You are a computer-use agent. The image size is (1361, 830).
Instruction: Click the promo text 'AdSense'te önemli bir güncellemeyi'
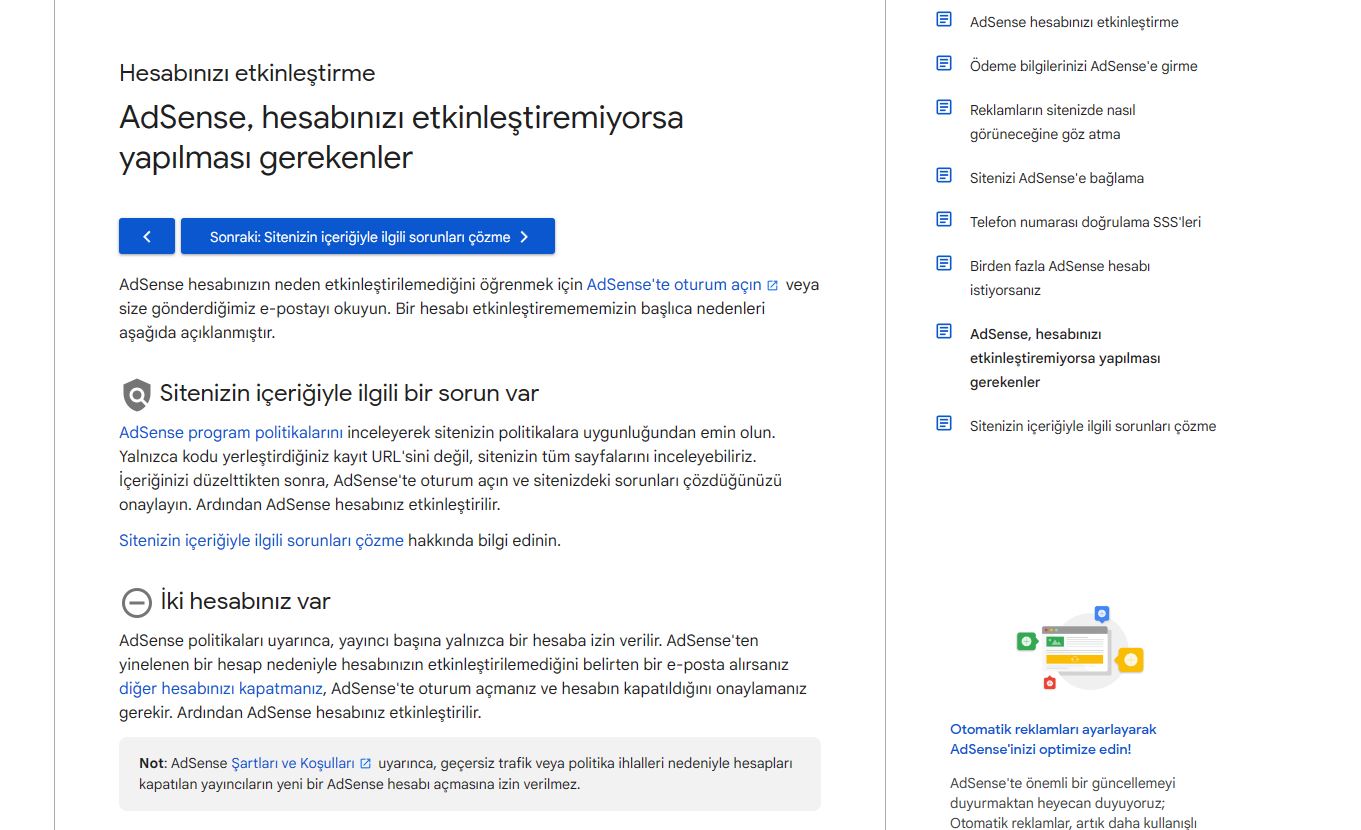(x=1062, y=783)
